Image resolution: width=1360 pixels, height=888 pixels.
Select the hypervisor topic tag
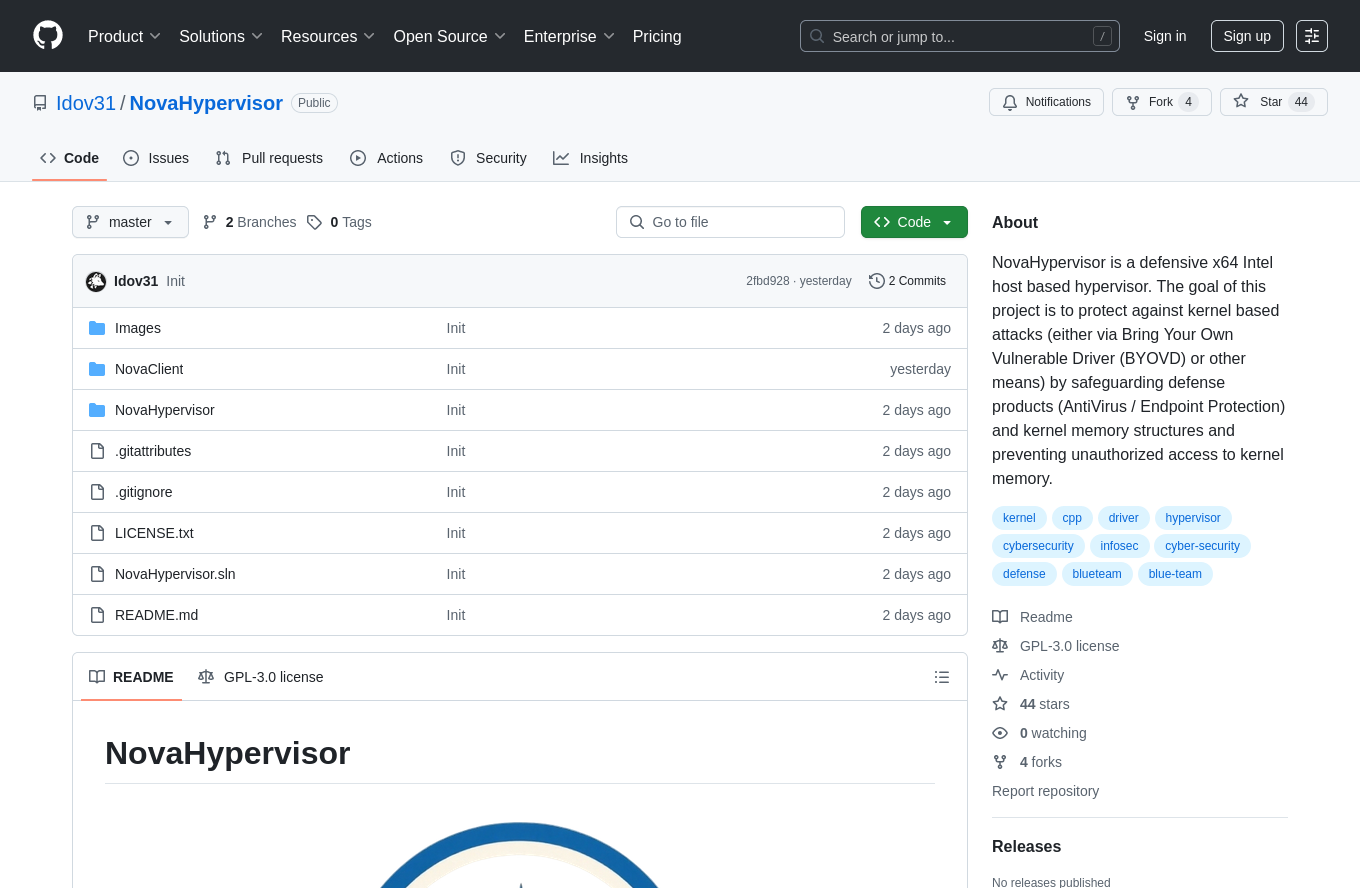pos(1193,518)
